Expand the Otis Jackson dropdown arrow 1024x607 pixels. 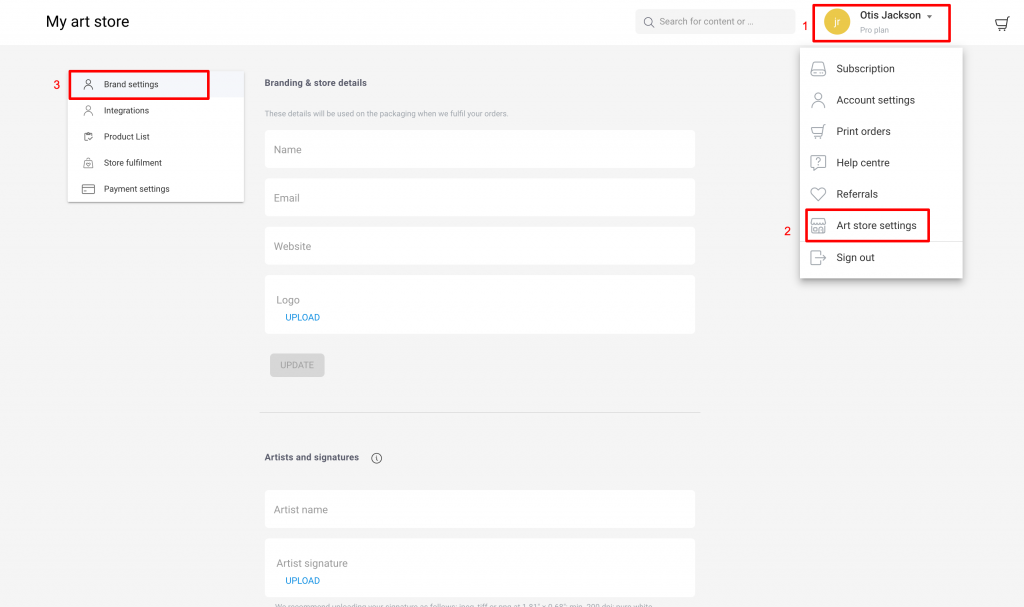[929, 16]
